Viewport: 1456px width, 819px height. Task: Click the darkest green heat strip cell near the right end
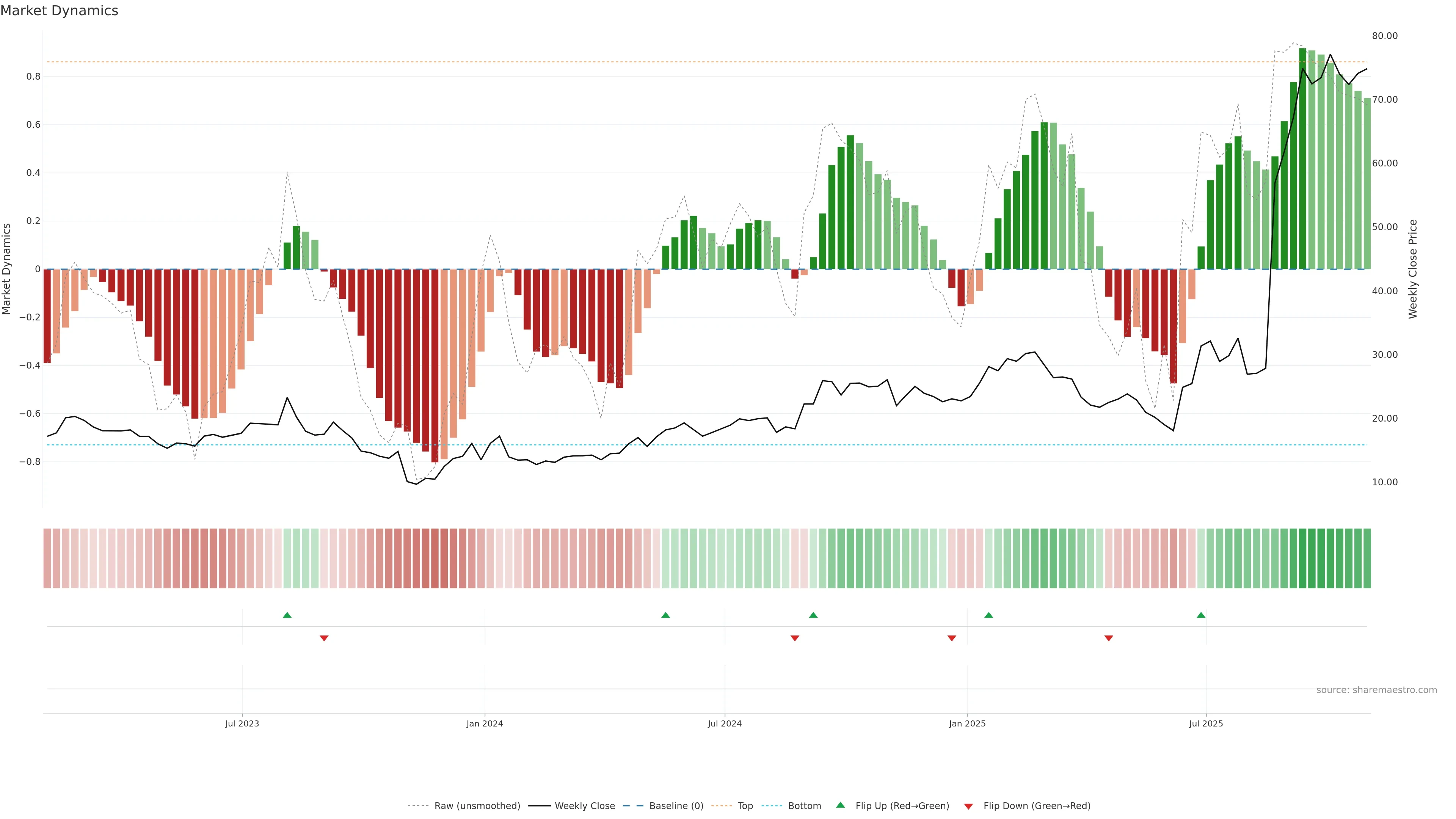1303,558
